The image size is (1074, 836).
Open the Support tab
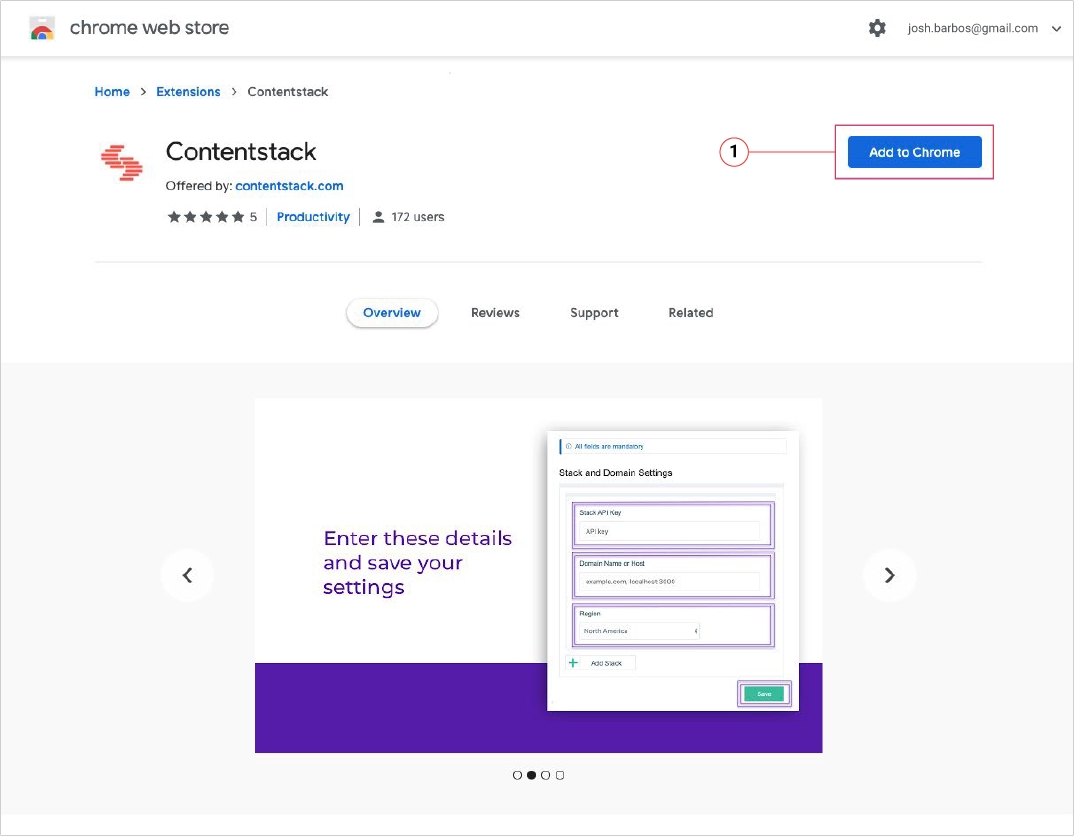pyautogui.click(x=594, y=313)
